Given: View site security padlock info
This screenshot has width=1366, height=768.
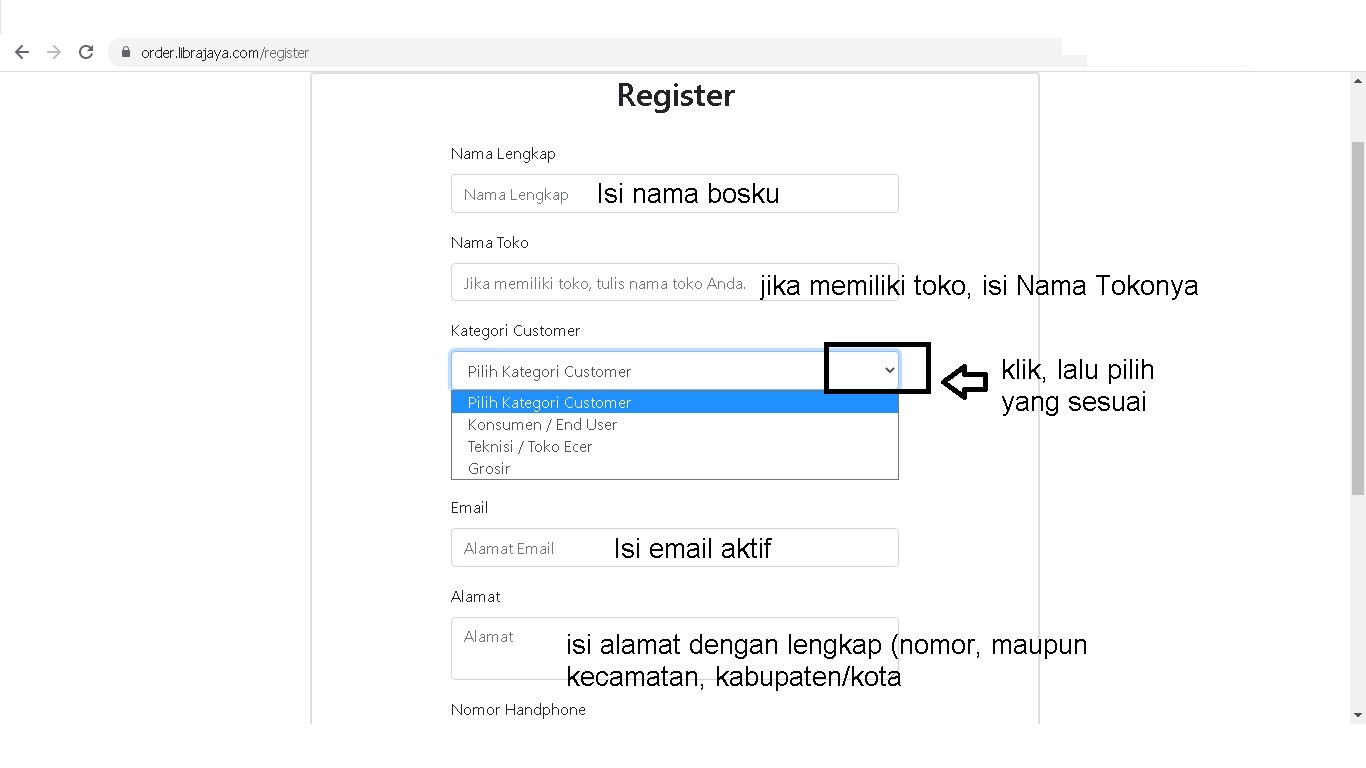Looking at the screenshot, I should tap(126, 52).
